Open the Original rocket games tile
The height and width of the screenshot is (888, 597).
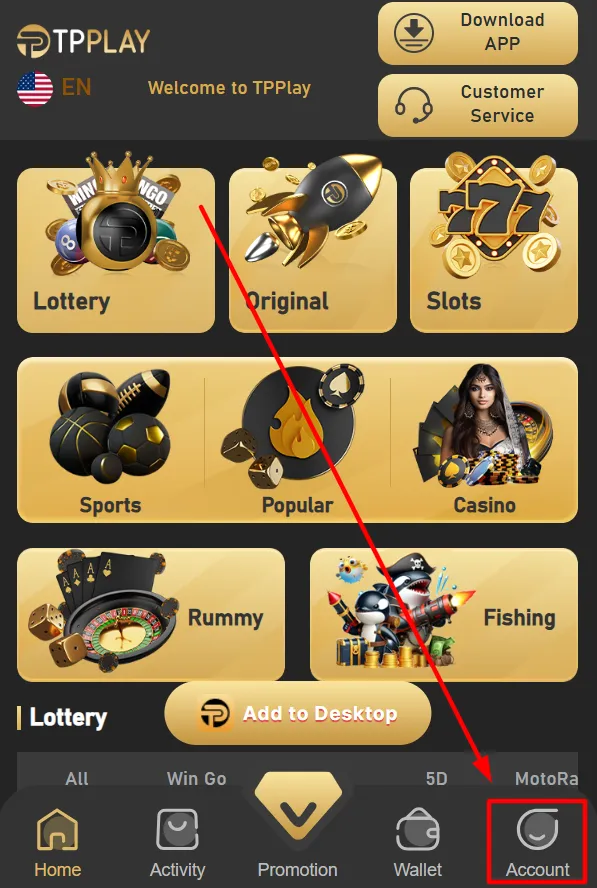[313, 249]
